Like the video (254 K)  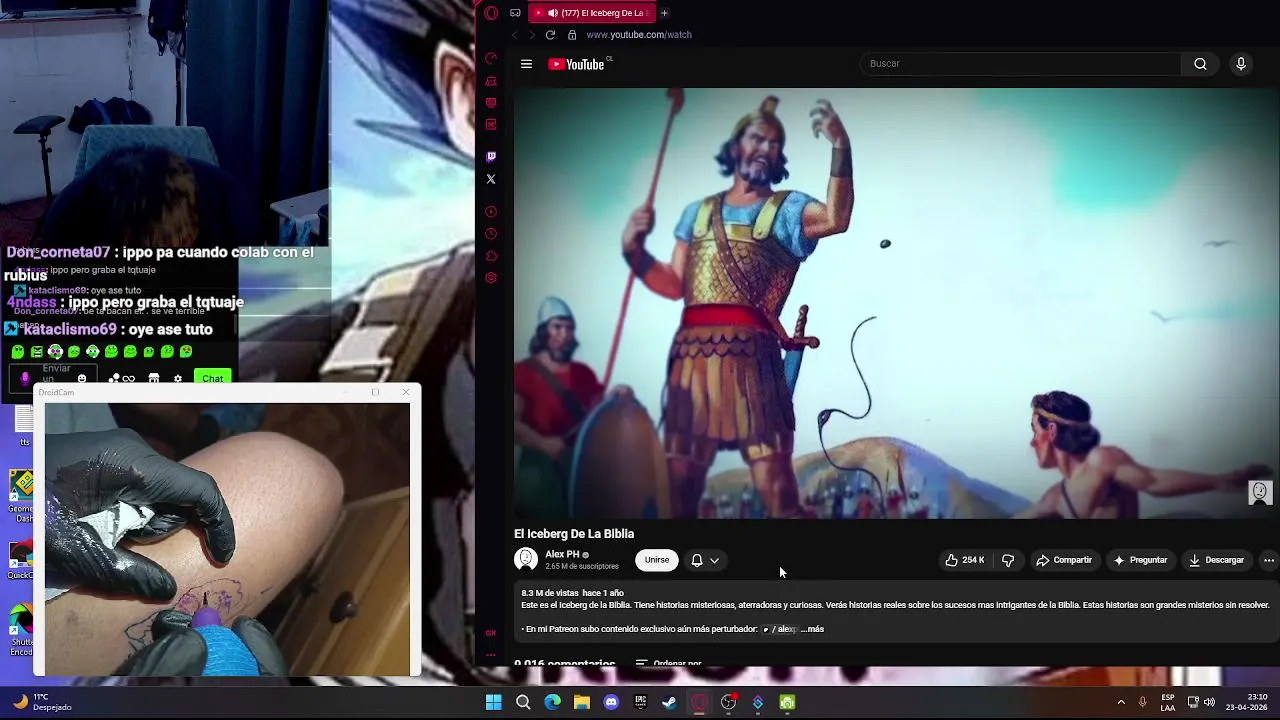965,560
